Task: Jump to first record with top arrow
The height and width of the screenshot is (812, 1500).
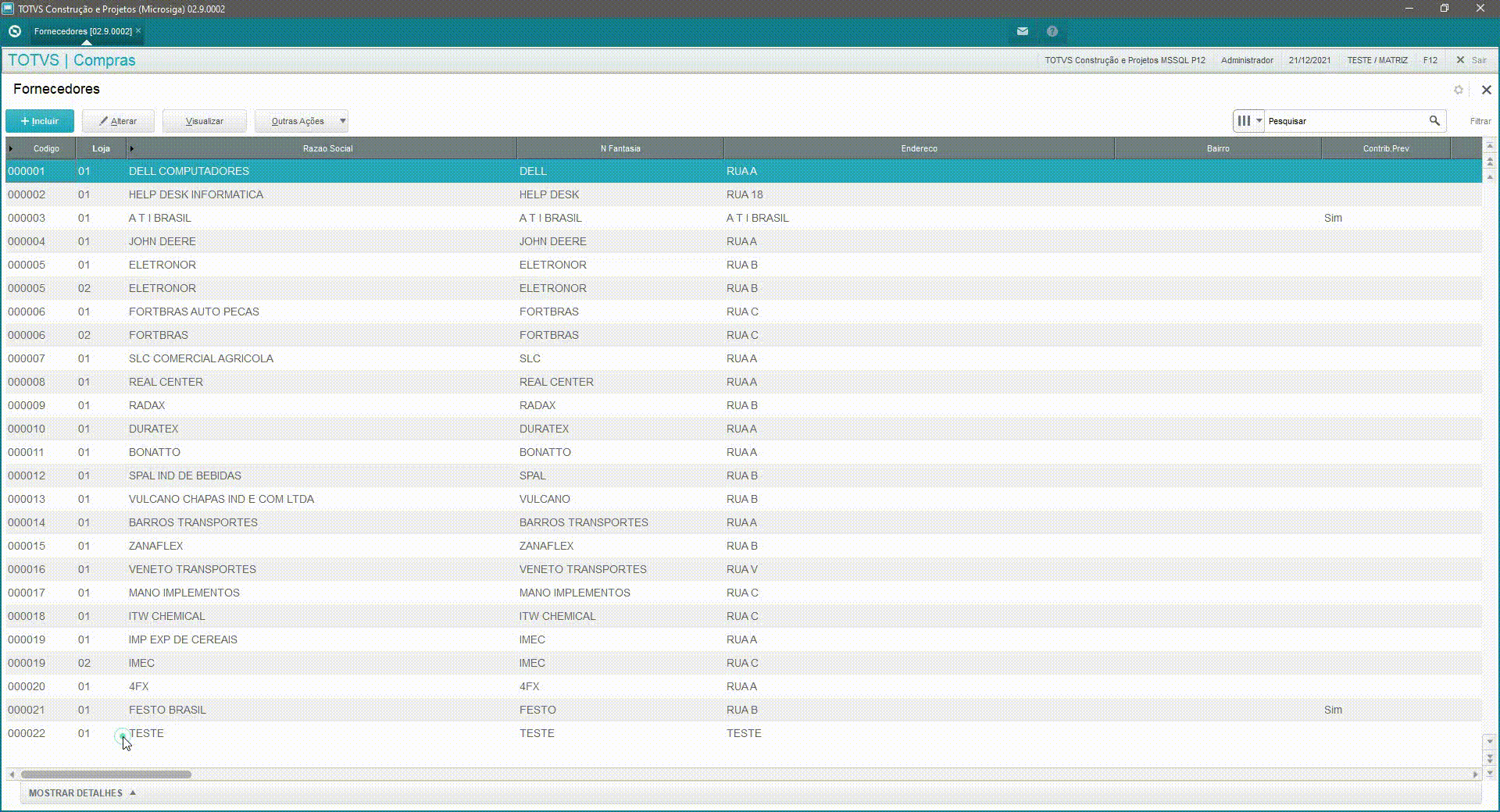Action: (x=1490, y=146)
